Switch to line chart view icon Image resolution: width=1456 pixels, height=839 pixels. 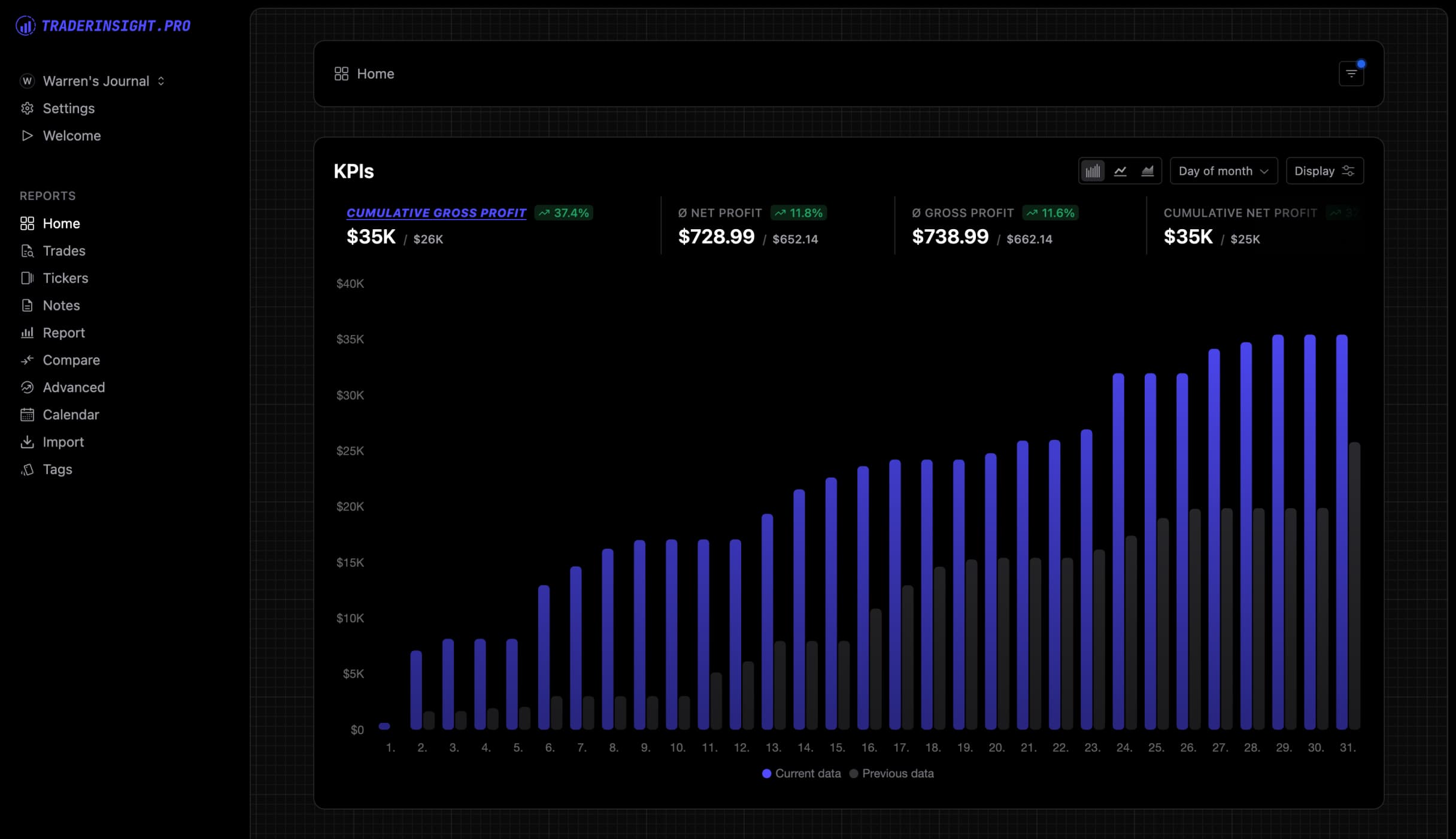1120,171
